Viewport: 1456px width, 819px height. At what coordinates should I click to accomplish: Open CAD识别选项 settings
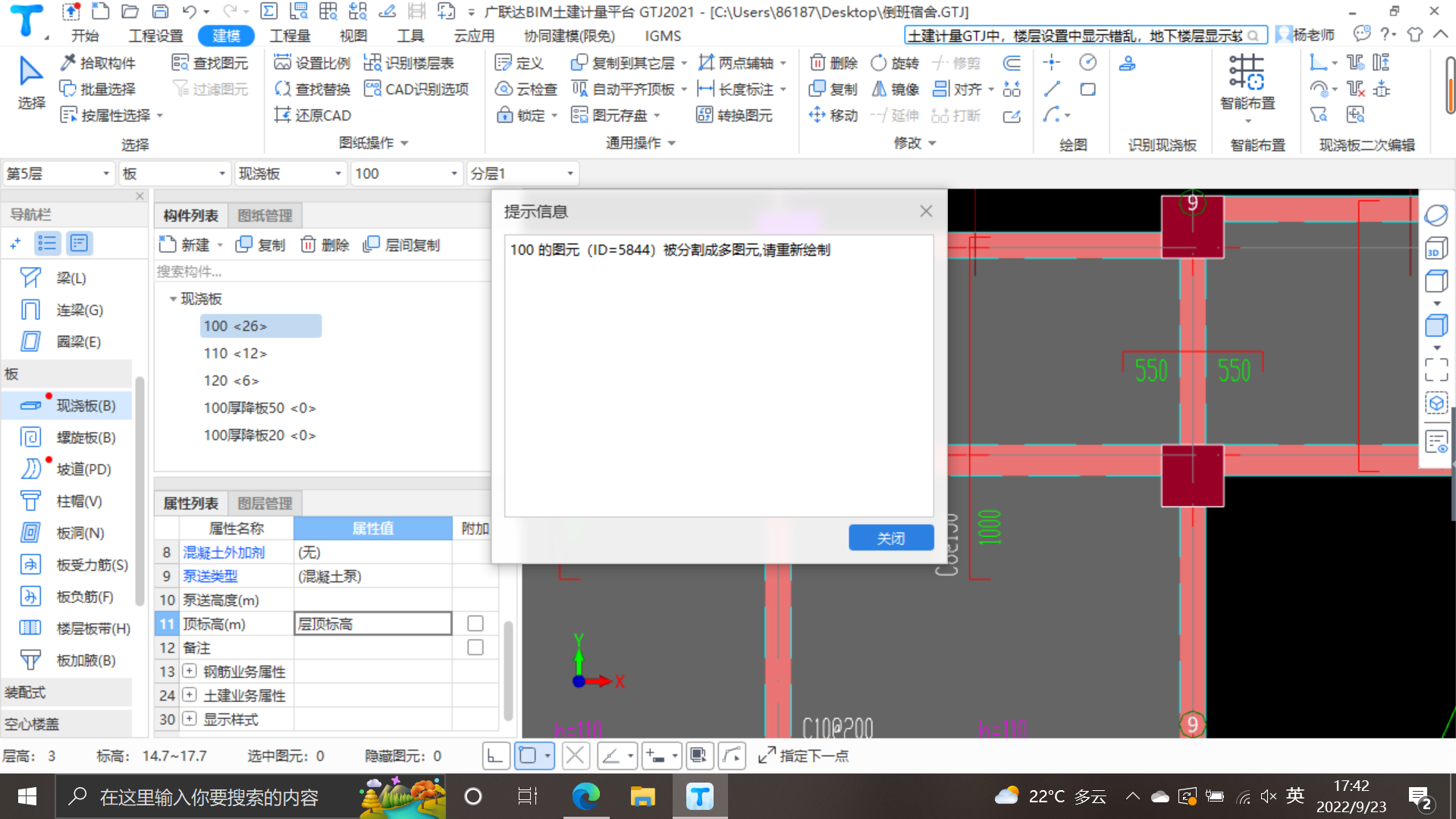click(416, 89)
